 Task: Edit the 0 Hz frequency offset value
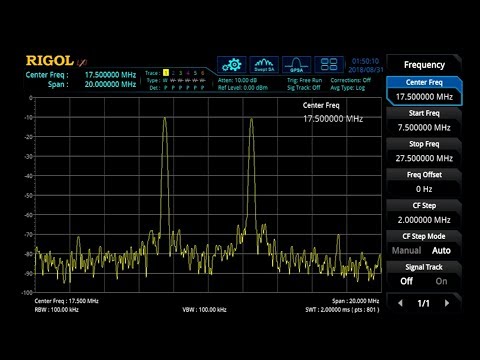[x=424, y=189]
